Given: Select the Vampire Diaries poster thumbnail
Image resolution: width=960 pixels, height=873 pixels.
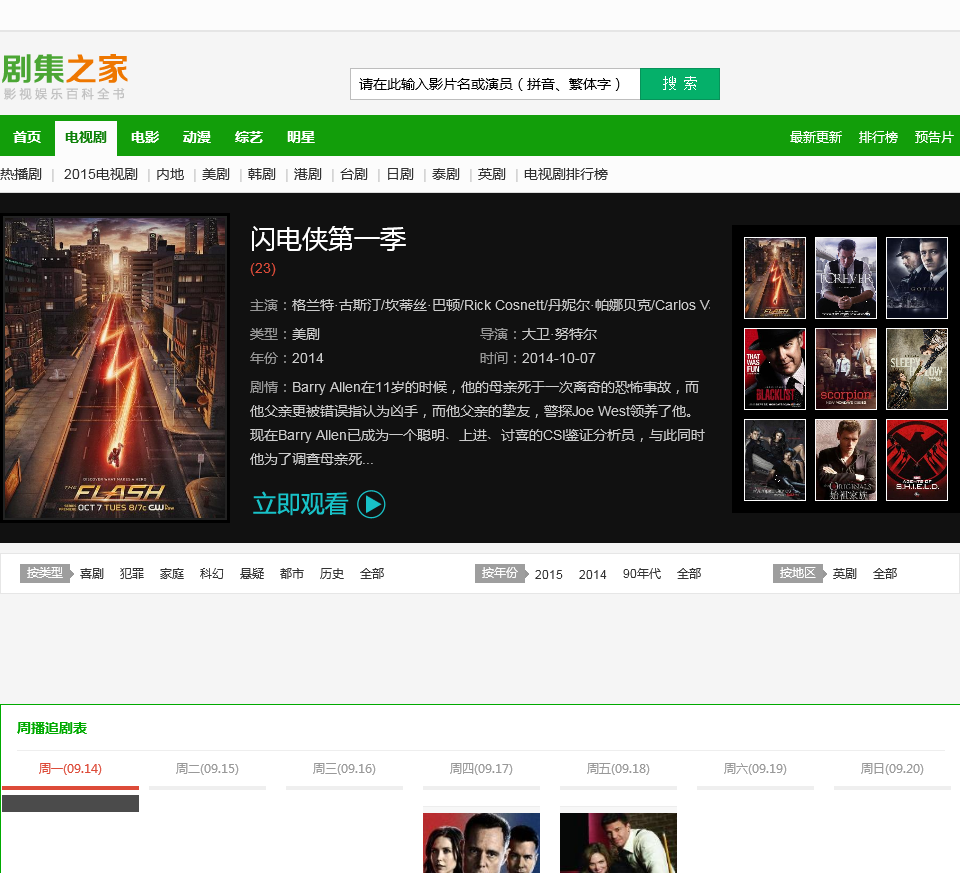Looking at the screenshot, I should click(x=774, y=460).
